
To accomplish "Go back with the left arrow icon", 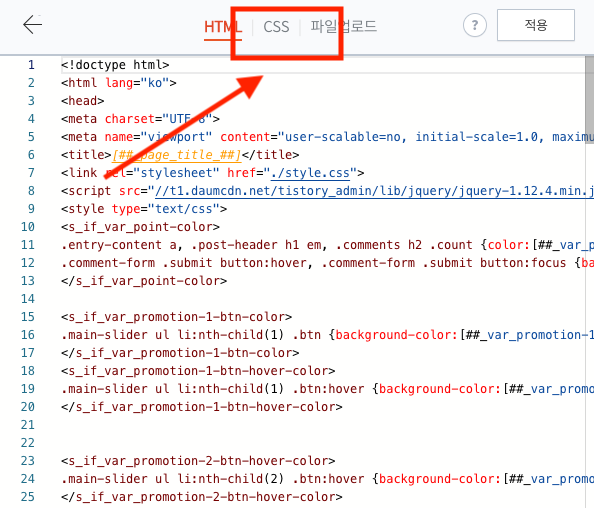I will tap(32, 25).
